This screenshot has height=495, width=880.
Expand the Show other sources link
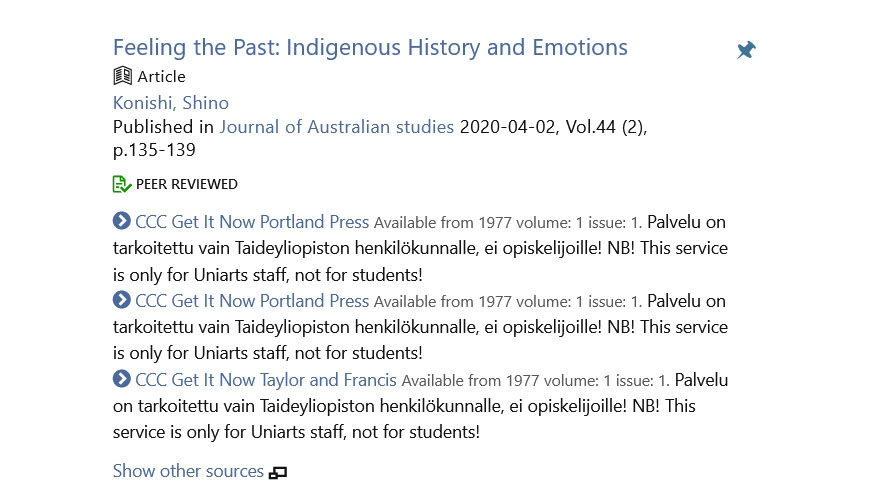click(x=188, y=471)
